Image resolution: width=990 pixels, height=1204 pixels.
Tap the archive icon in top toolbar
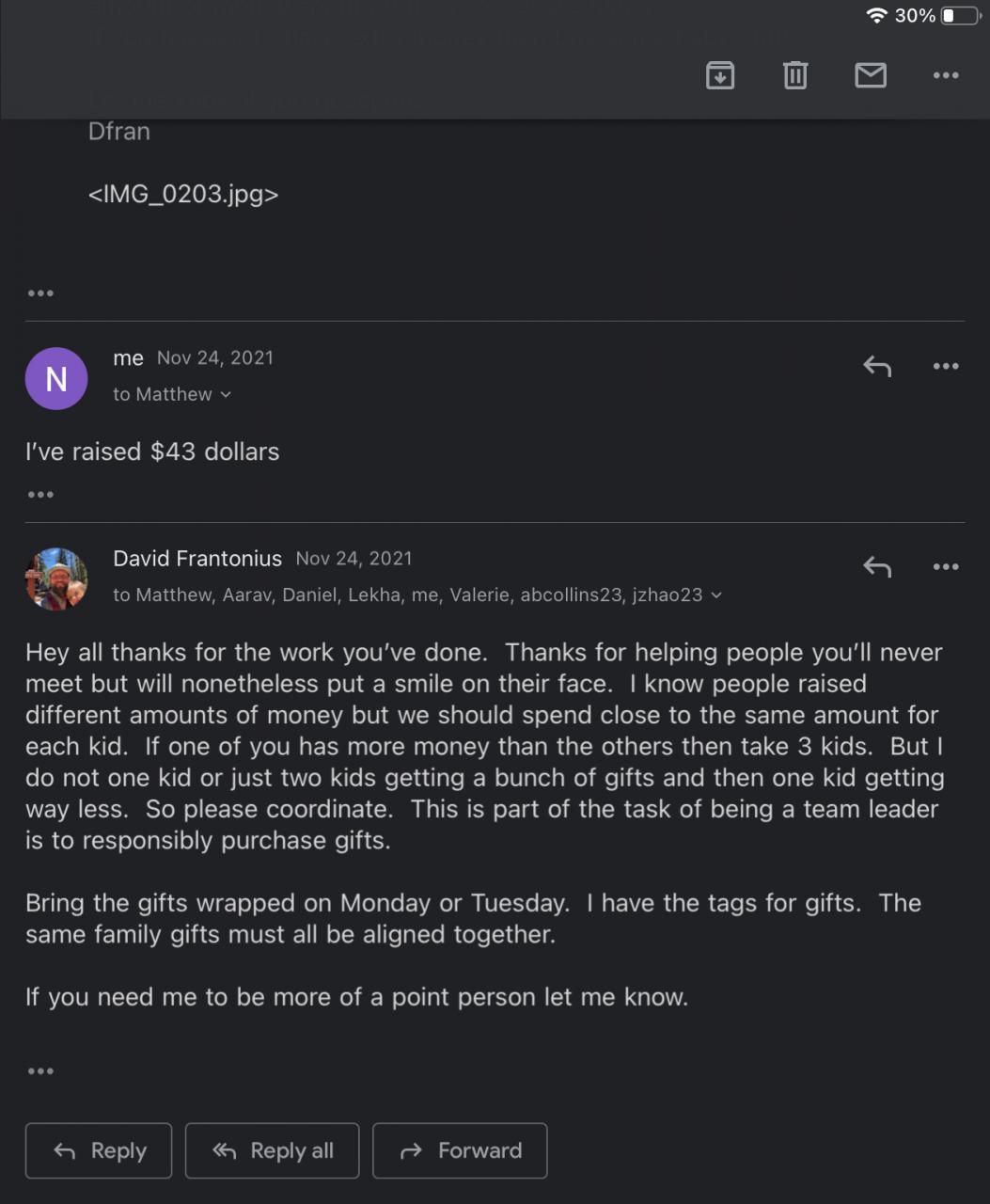coord(720,75)
